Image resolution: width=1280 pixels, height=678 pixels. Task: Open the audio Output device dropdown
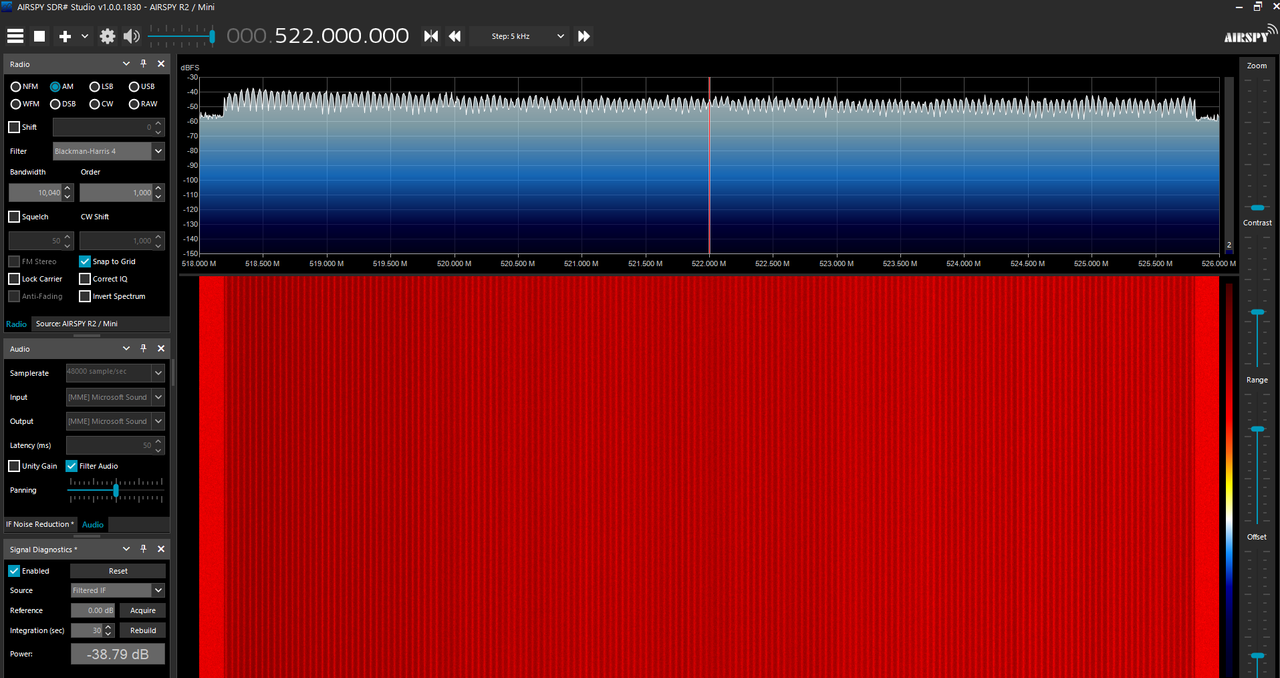115,421
